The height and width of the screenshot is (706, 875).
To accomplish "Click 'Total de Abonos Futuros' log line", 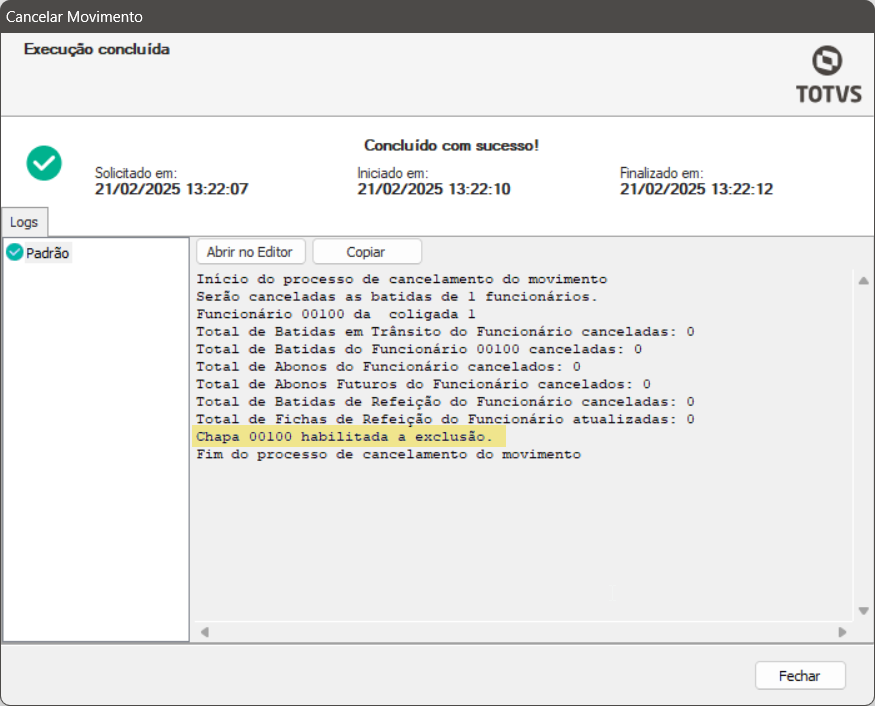I will tap(423, 384).
